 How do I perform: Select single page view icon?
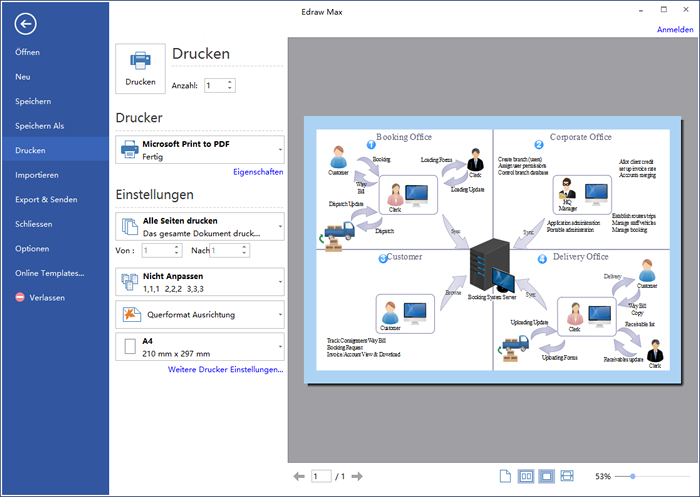[505, 477]
